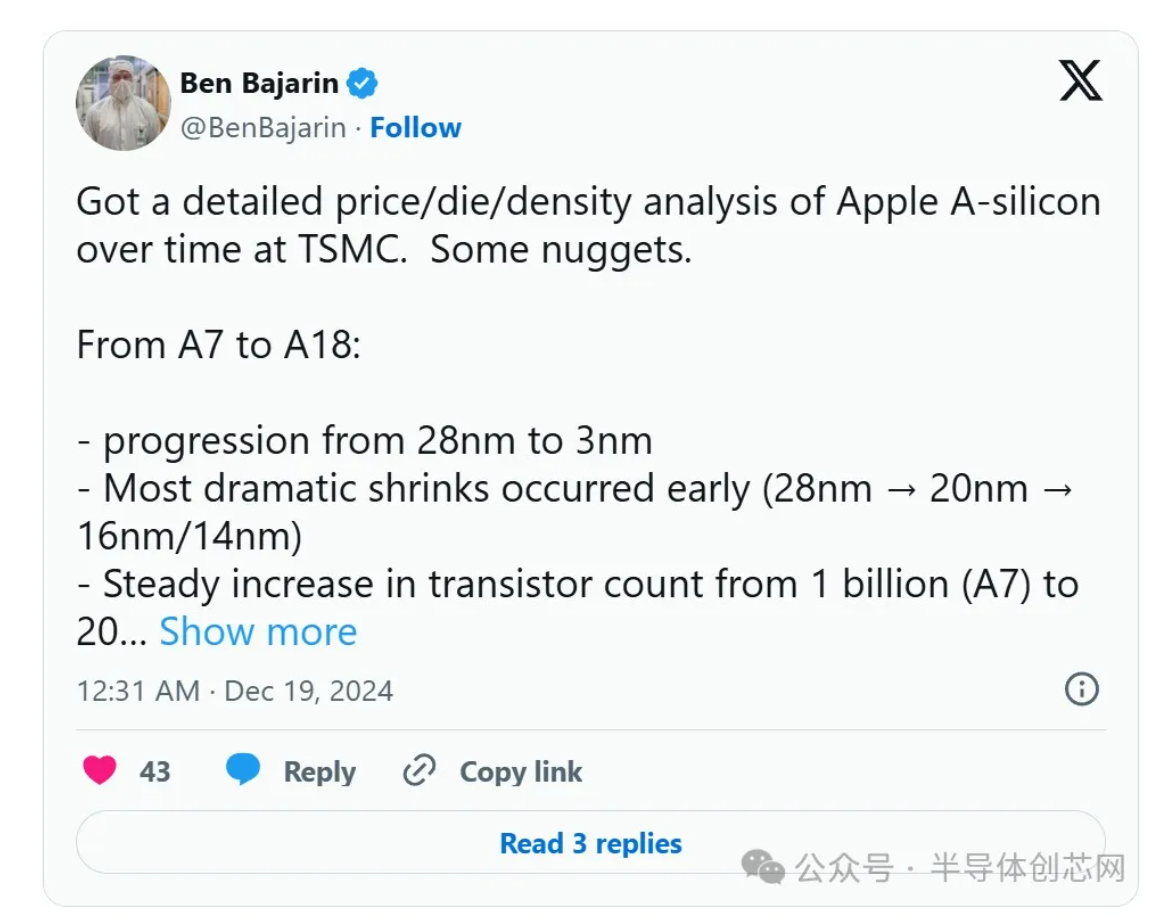Viewport: 1158px width, 922px height.
Task: Expand the tweet with Show more
Action: pyautogui.click(x=258, y=632)
